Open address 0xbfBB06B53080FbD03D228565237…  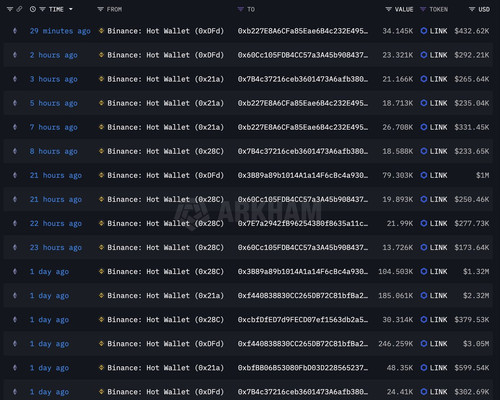tap(303, 368)
